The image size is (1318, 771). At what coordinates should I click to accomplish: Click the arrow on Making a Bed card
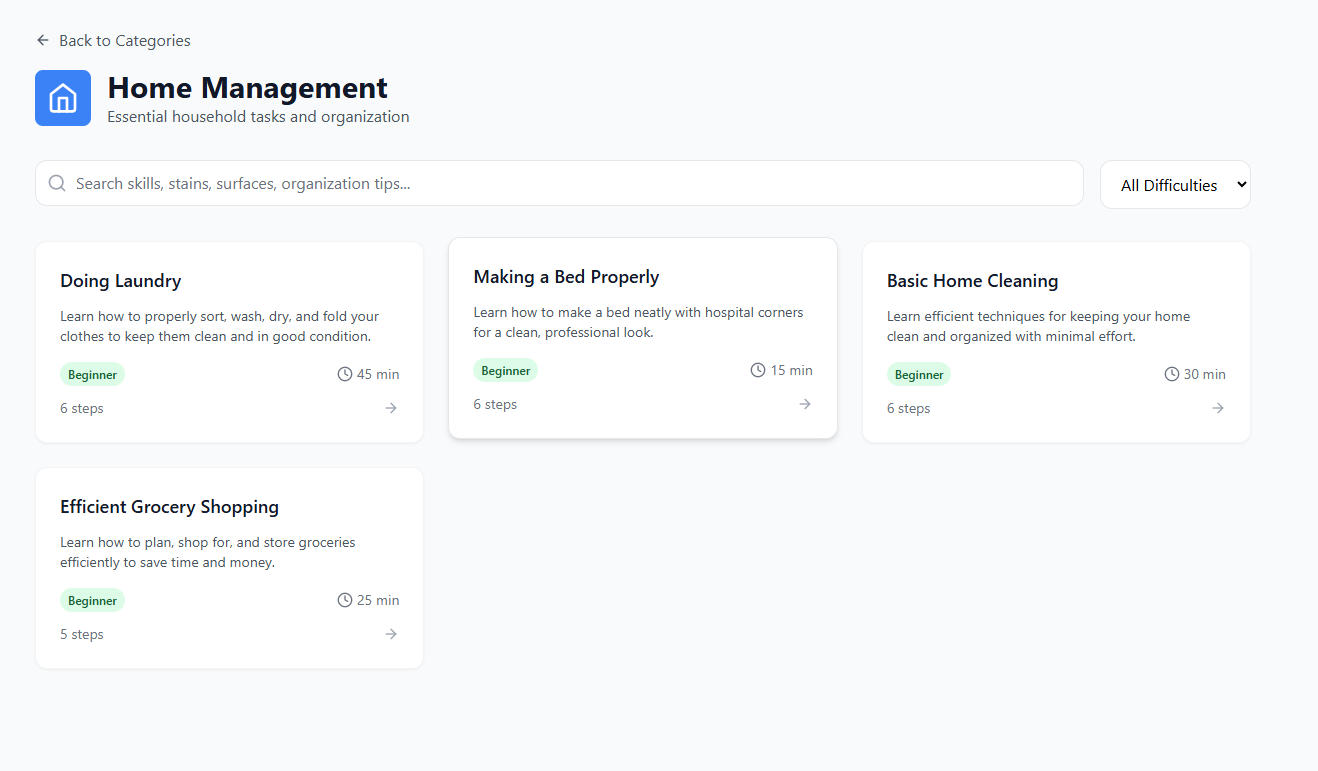(x=804, y=404)
